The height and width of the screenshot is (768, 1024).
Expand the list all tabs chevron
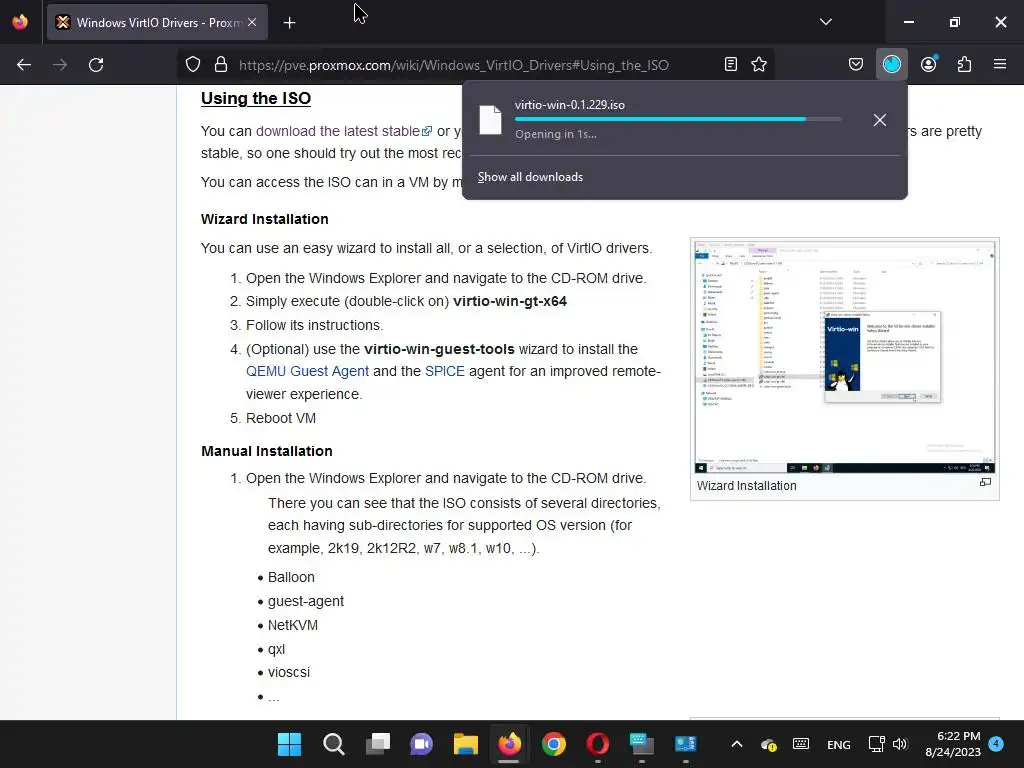click(825, 22)
